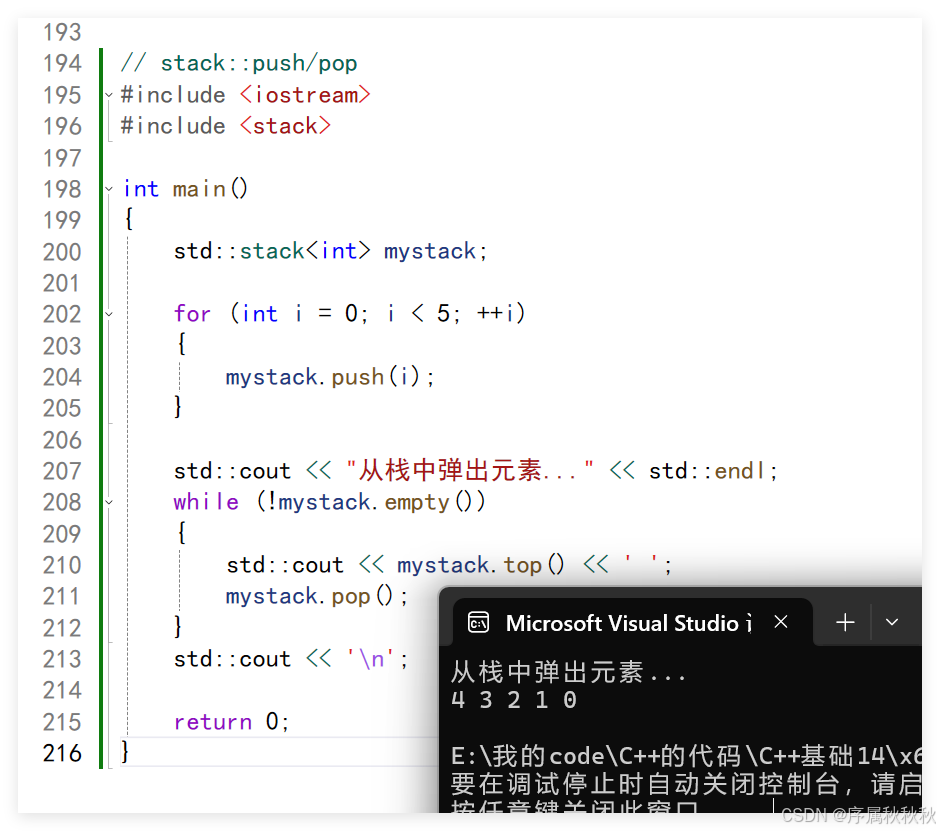Screen dimensions: 940x831
Task: Click 'mystack.pop();' statement
Action: 317,596
